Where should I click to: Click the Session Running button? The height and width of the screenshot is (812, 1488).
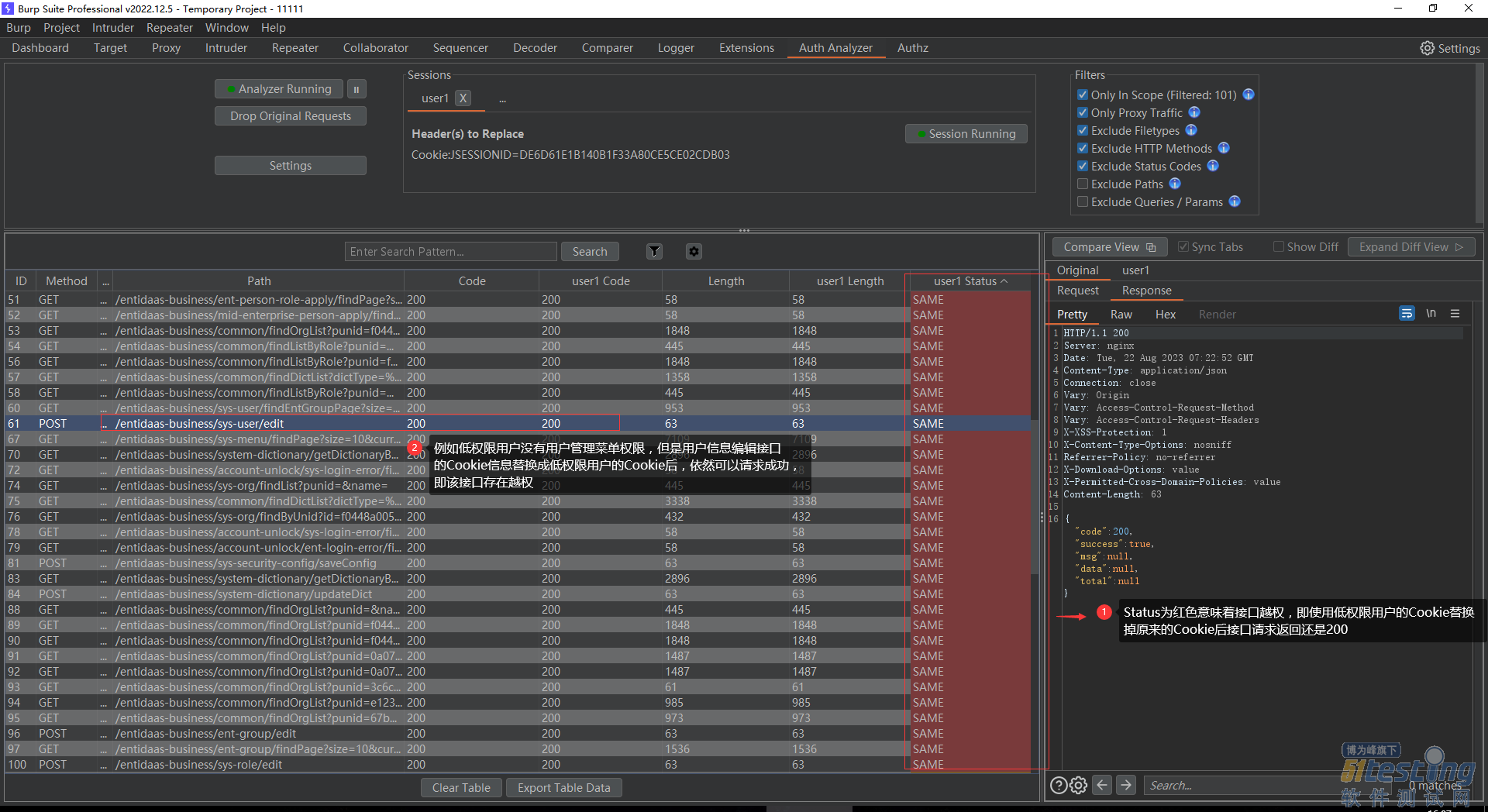click(x=966, y=134)
